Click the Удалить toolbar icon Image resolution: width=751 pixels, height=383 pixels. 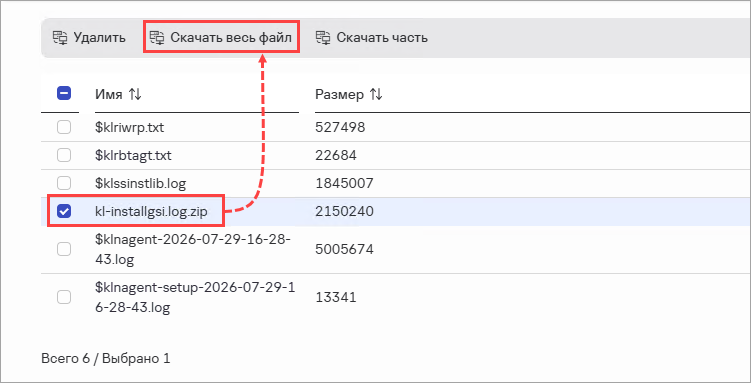click(60, 38)
